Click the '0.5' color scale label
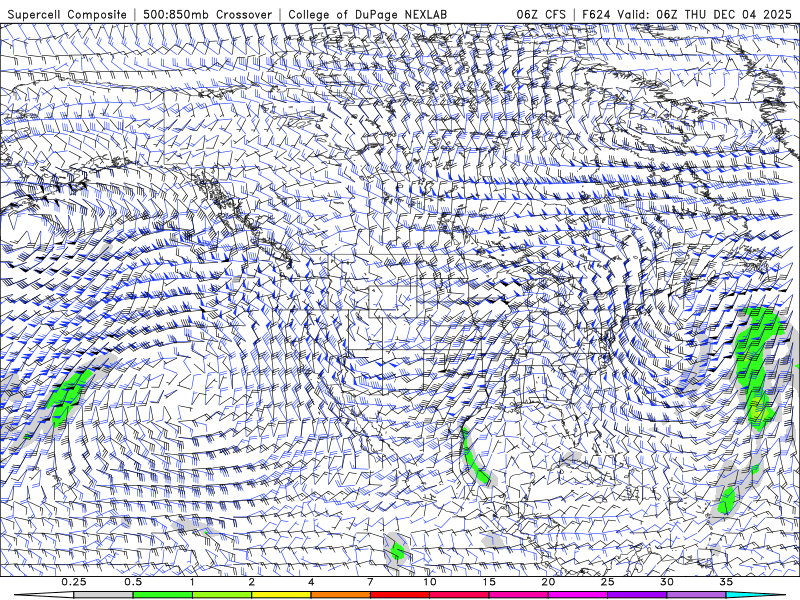 click(133, 582)
